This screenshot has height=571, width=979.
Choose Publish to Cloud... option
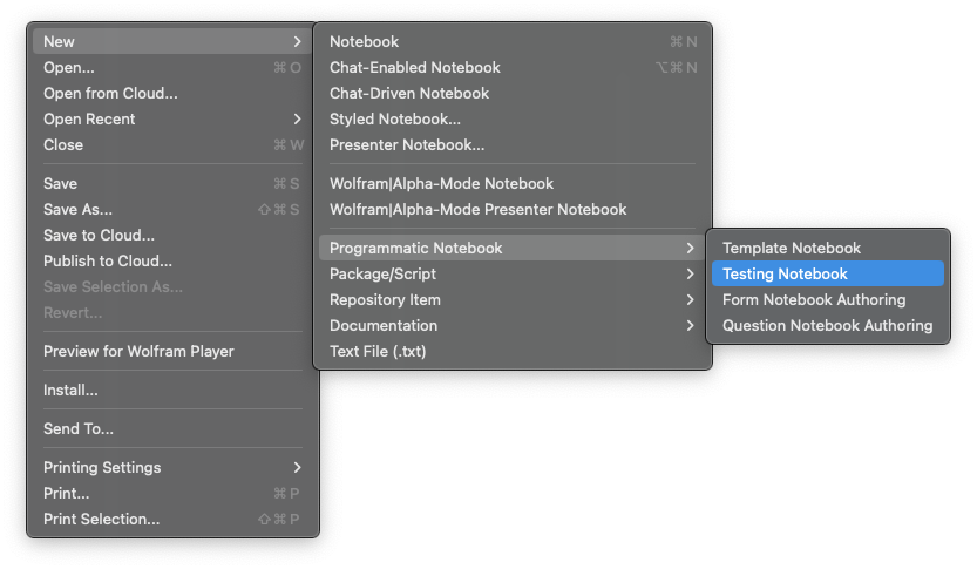coord(107,261)
